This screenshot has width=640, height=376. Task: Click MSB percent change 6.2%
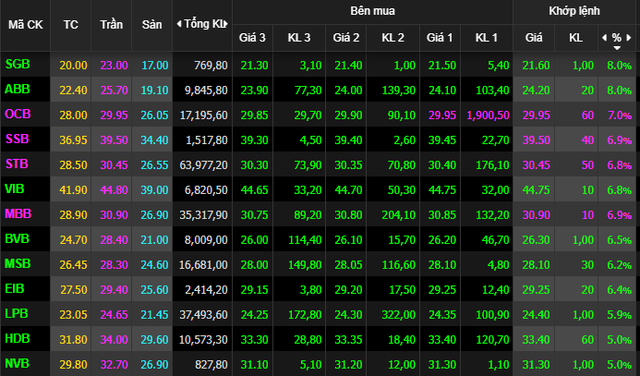click(x=619, y=265)
